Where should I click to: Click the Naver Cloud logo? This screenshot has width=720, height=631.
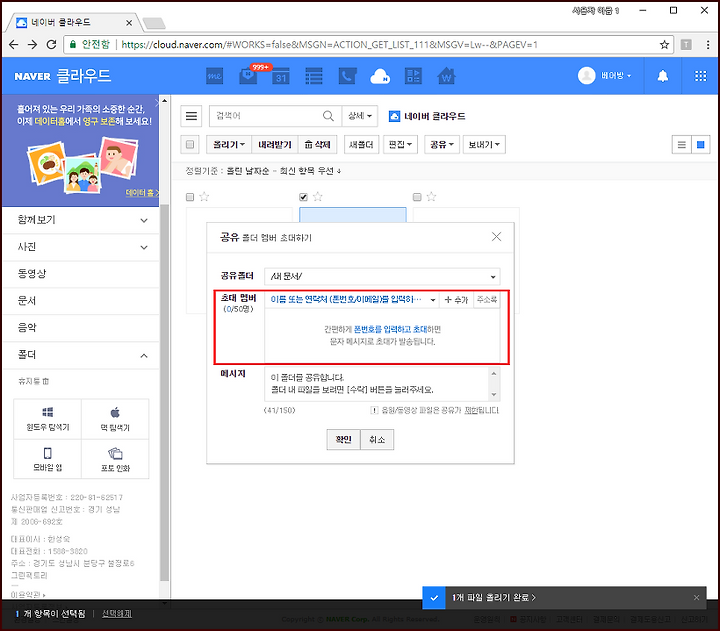click(62, 76)
